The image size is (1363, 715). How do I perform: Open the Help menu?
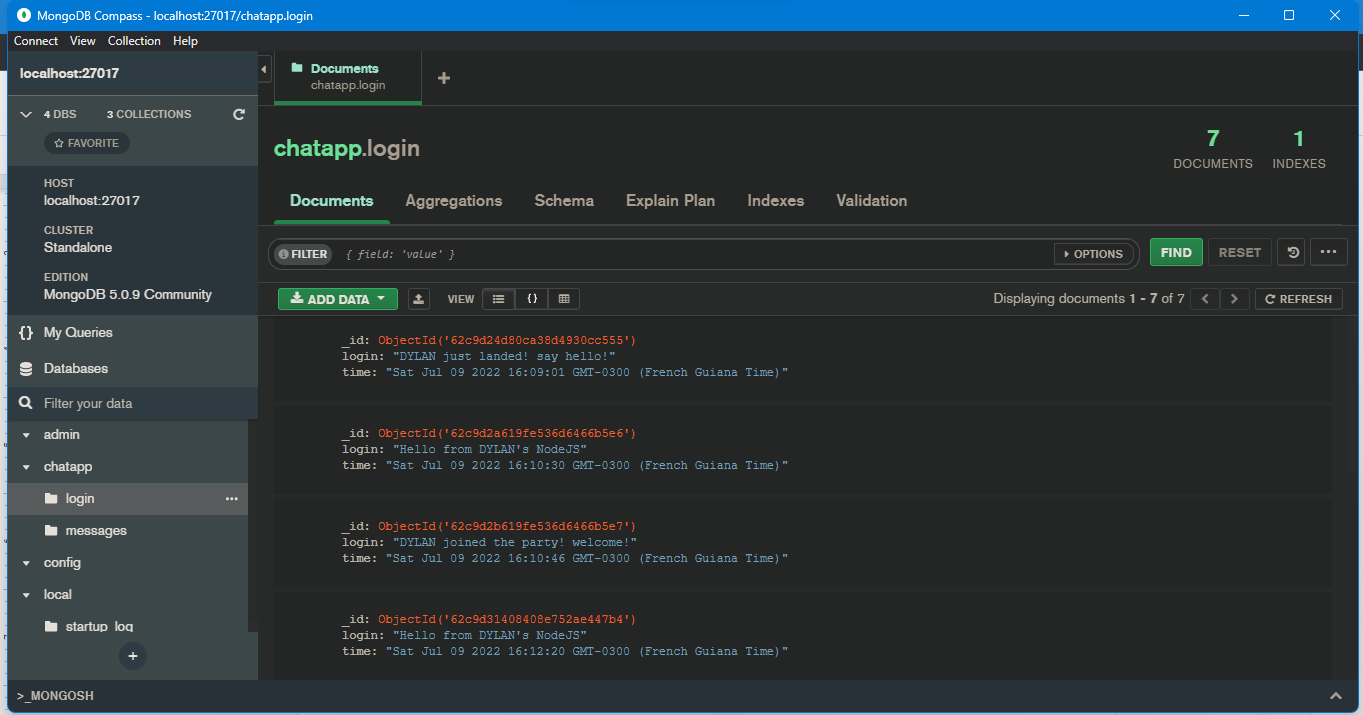point(185,41)
